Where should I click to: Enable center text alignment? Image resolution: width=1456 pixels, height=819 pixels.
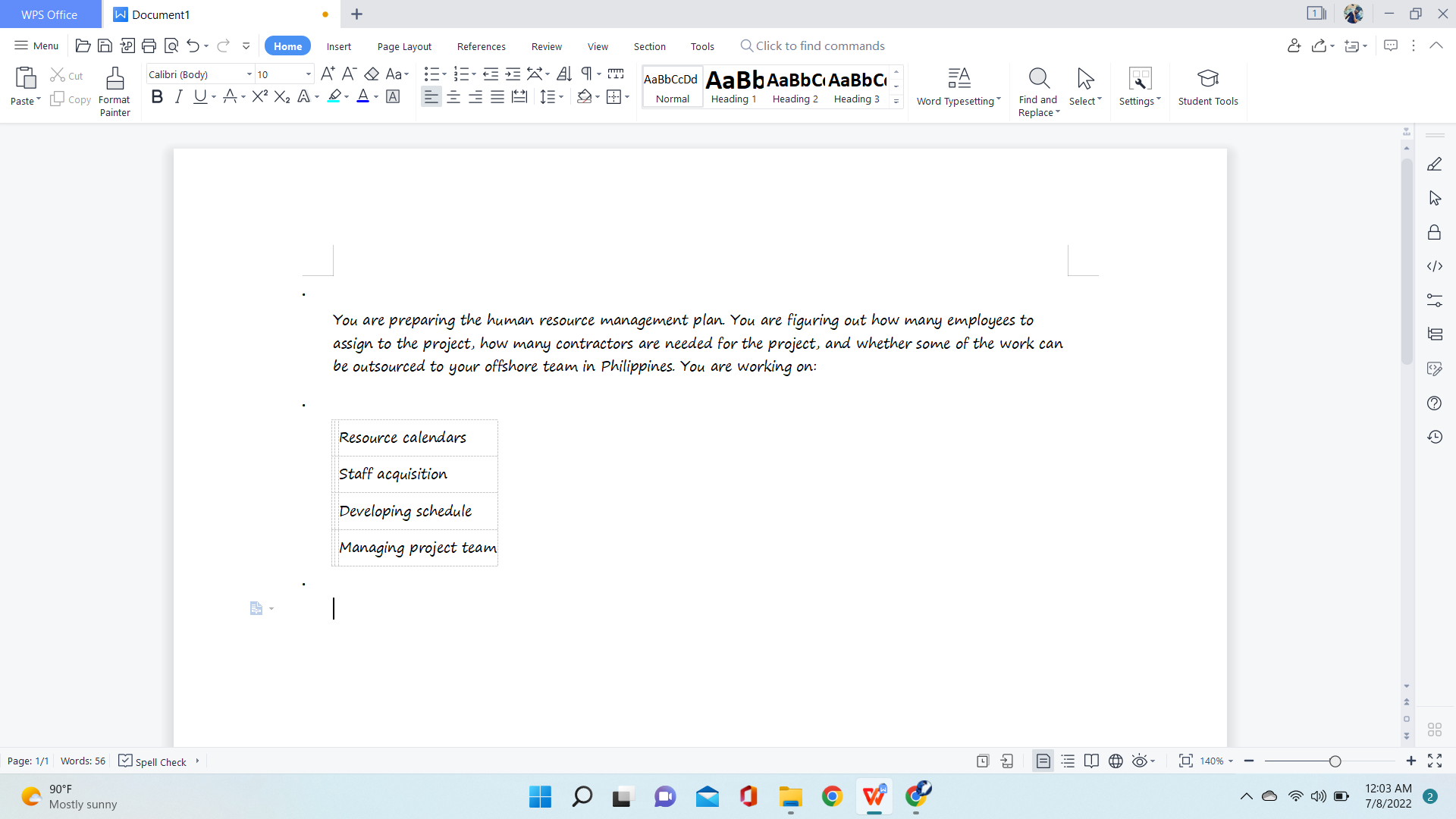(x=453, y=96)
